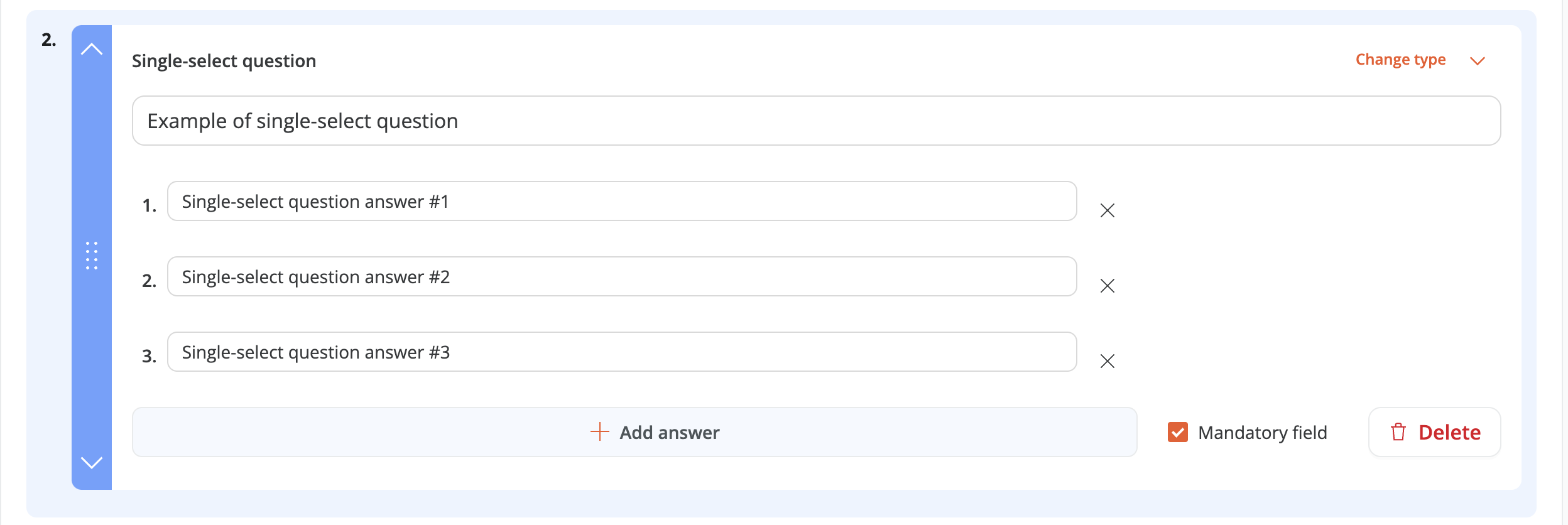Remove answer #2 with its X icon
The image size is (1568, 525).
coord(1108,286)
